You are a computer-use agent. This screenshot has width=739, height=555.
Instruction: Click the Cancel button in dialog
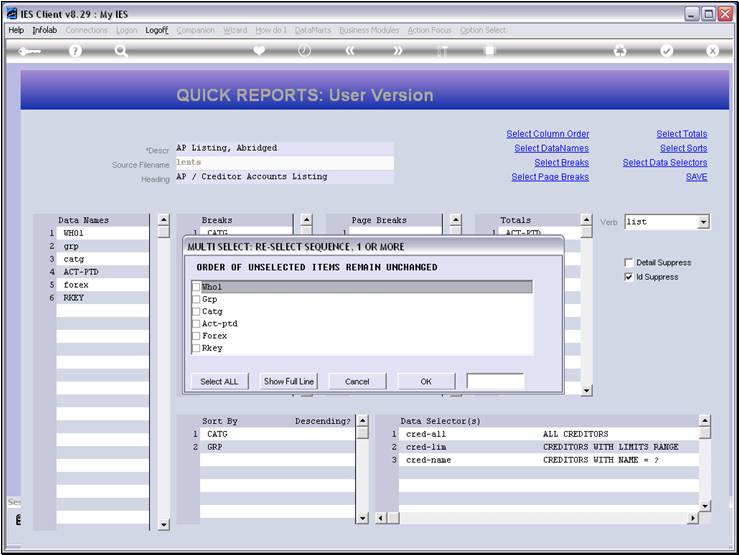pyautogui.click(x=357, y=381)
